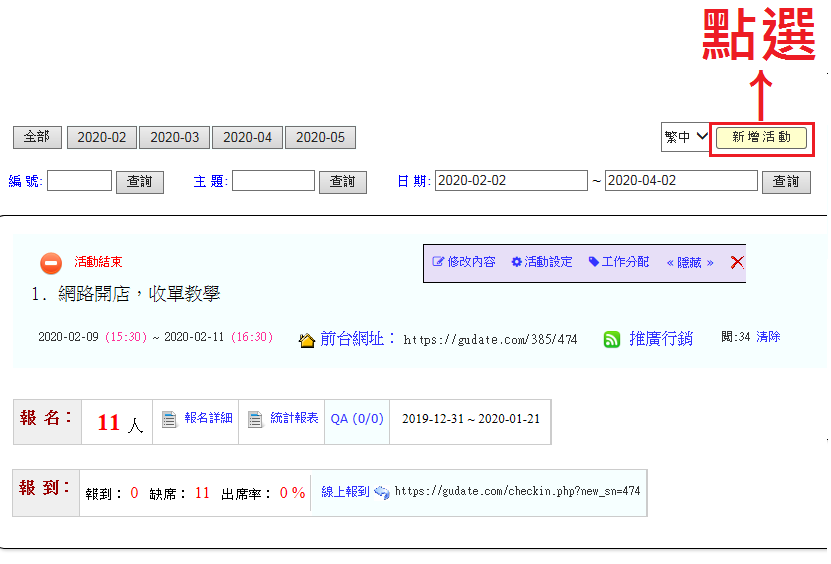Open 工作分配 tag option

pyautogui.click(x=618, y=262)
